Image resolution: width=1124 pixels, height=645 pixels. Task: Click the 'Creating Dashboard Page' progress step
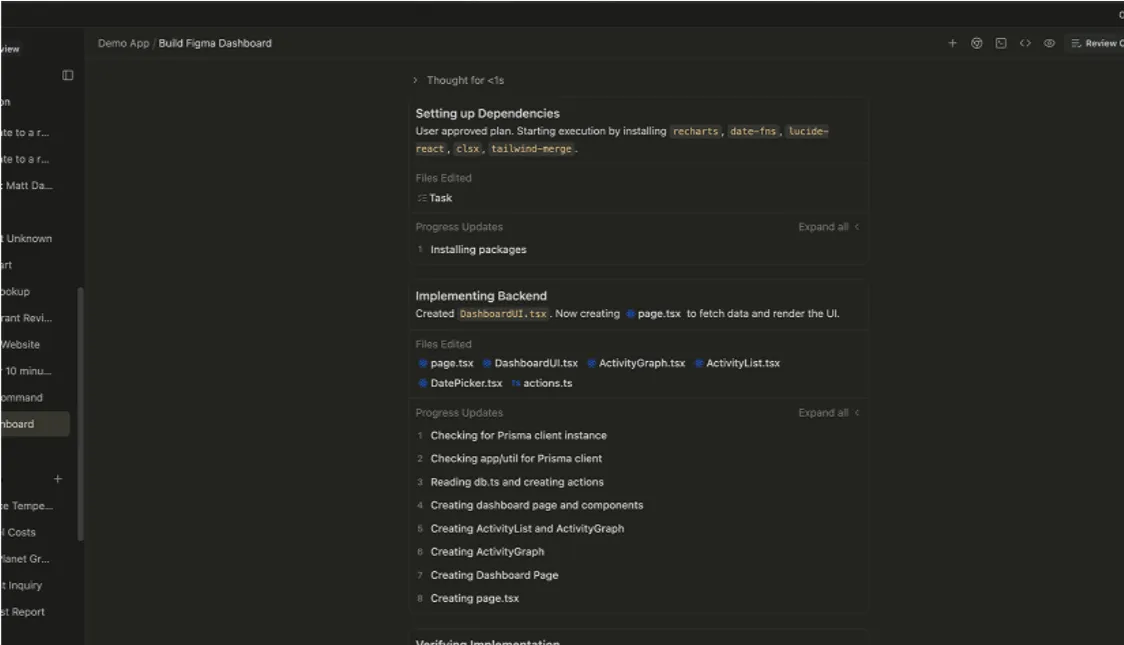[494, 575]
